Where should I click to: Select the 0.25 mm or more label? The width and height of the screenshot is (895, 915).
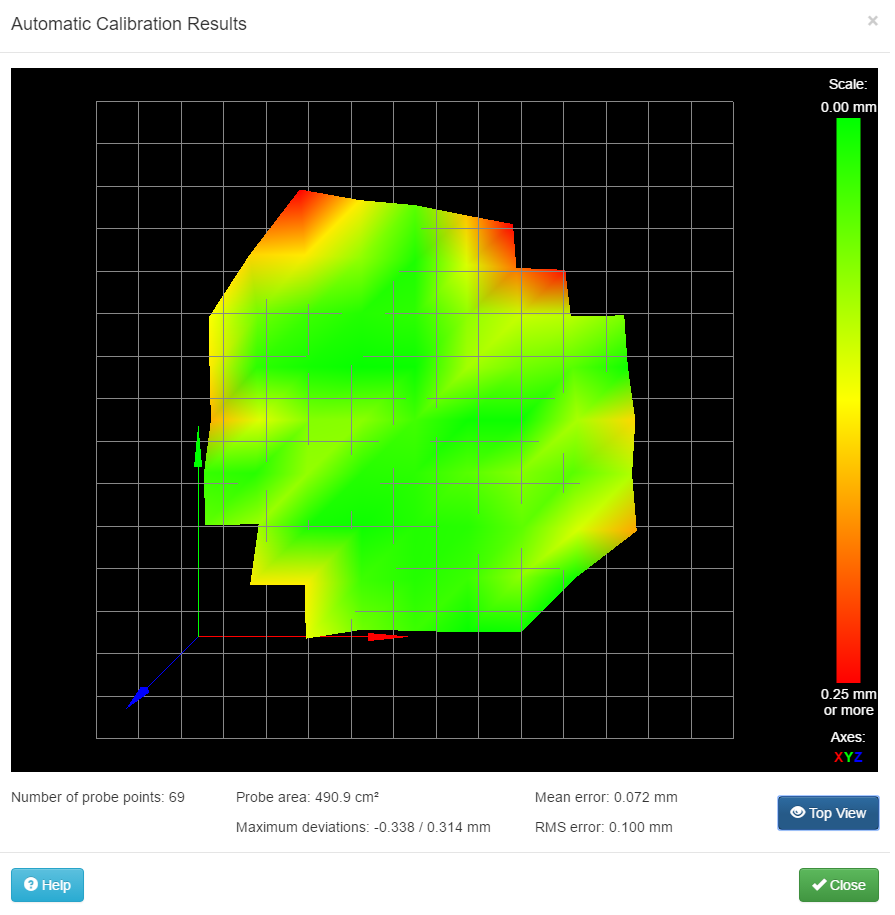[848, 702]
